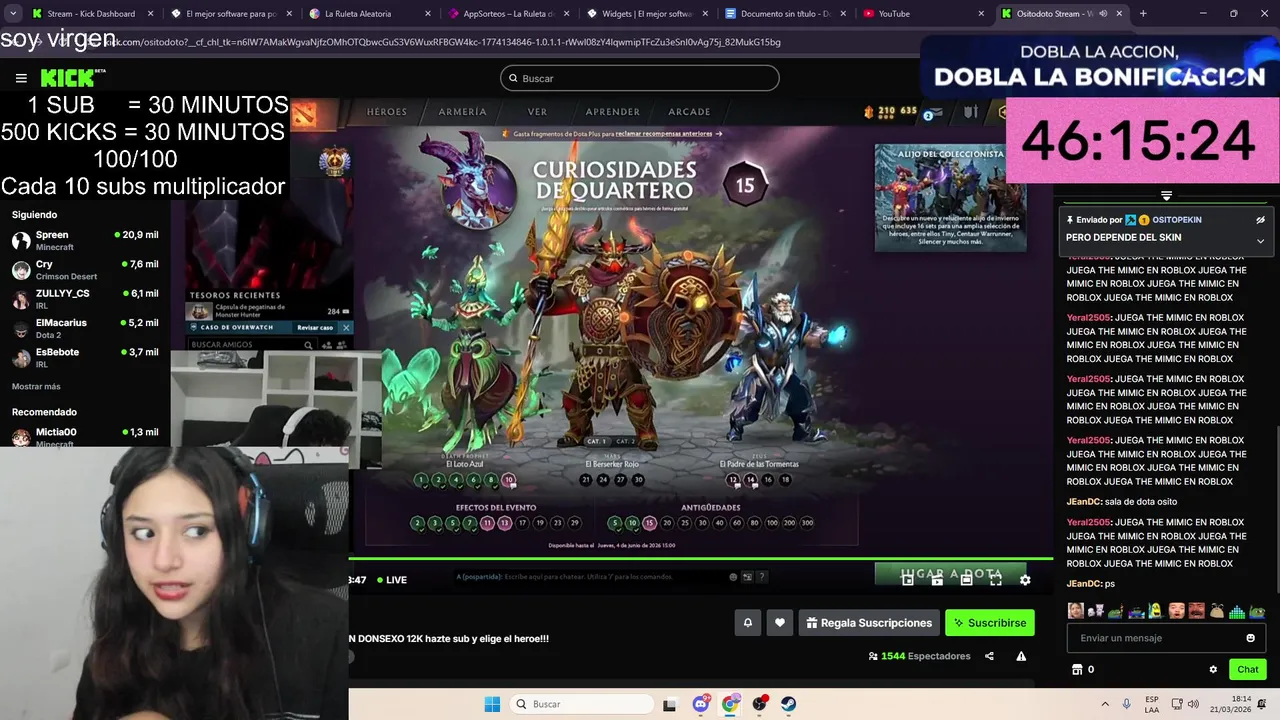Insert the first woman face emote
Image resolution: width=1280 pixels, height=720 pixels.
click(1075, 611)
